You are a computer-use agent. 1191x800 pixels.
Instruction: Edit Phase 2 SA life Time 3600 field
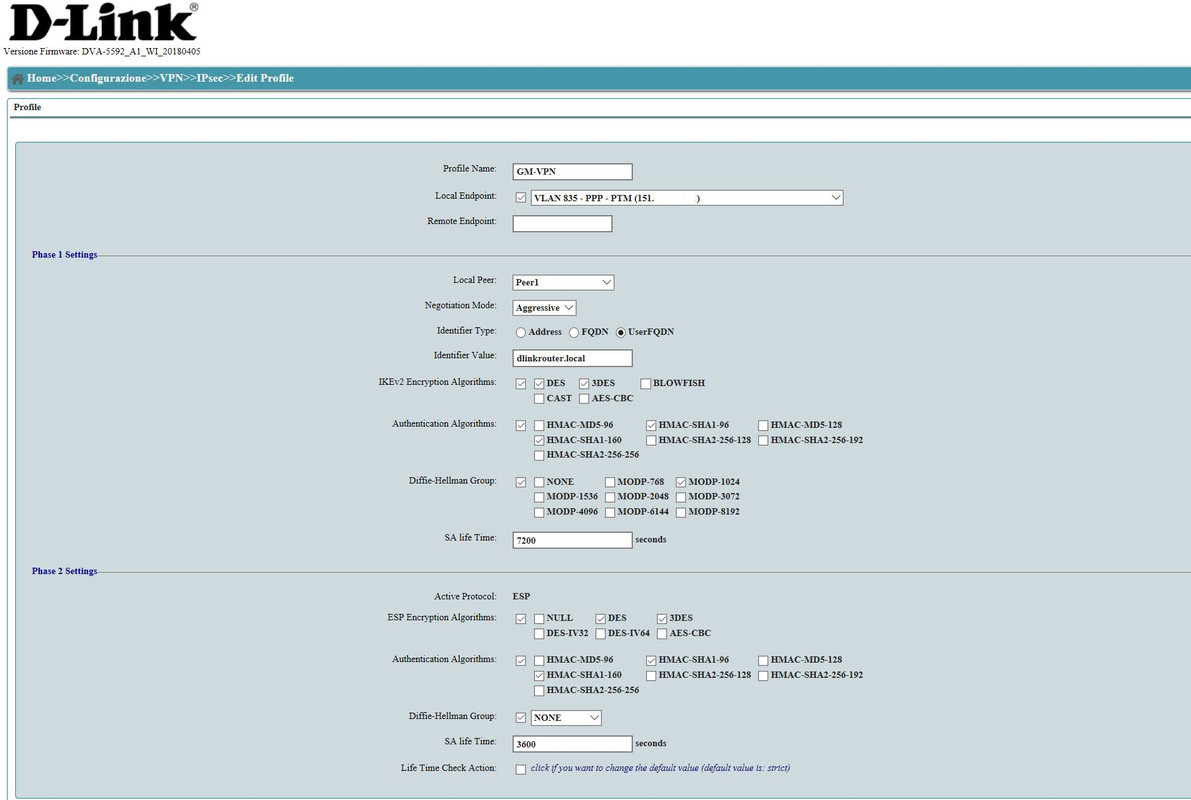[572, 744]
